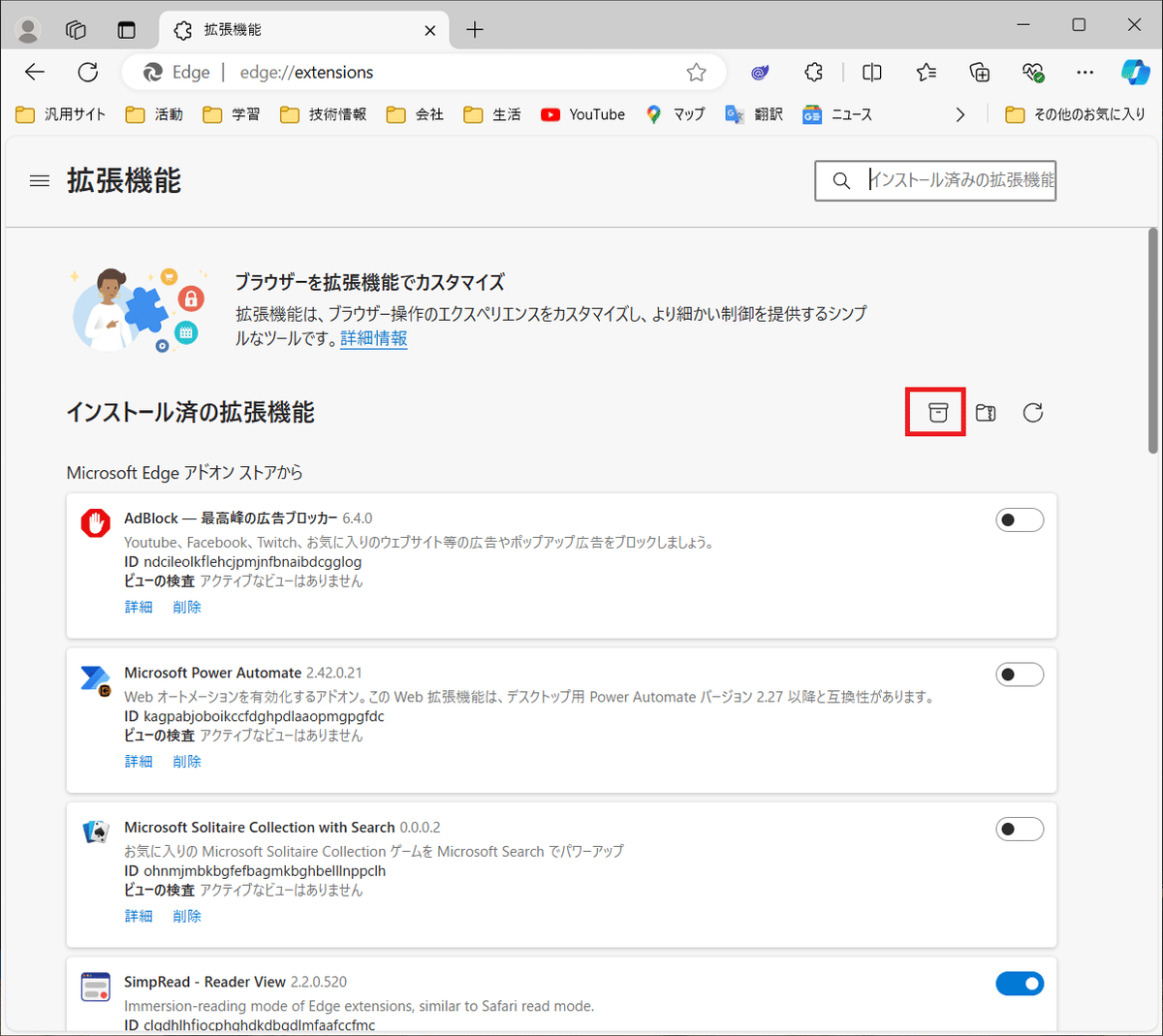Open 学習 favorites folder
The image size is (1163, 1036).
click(x=232, y=114)
